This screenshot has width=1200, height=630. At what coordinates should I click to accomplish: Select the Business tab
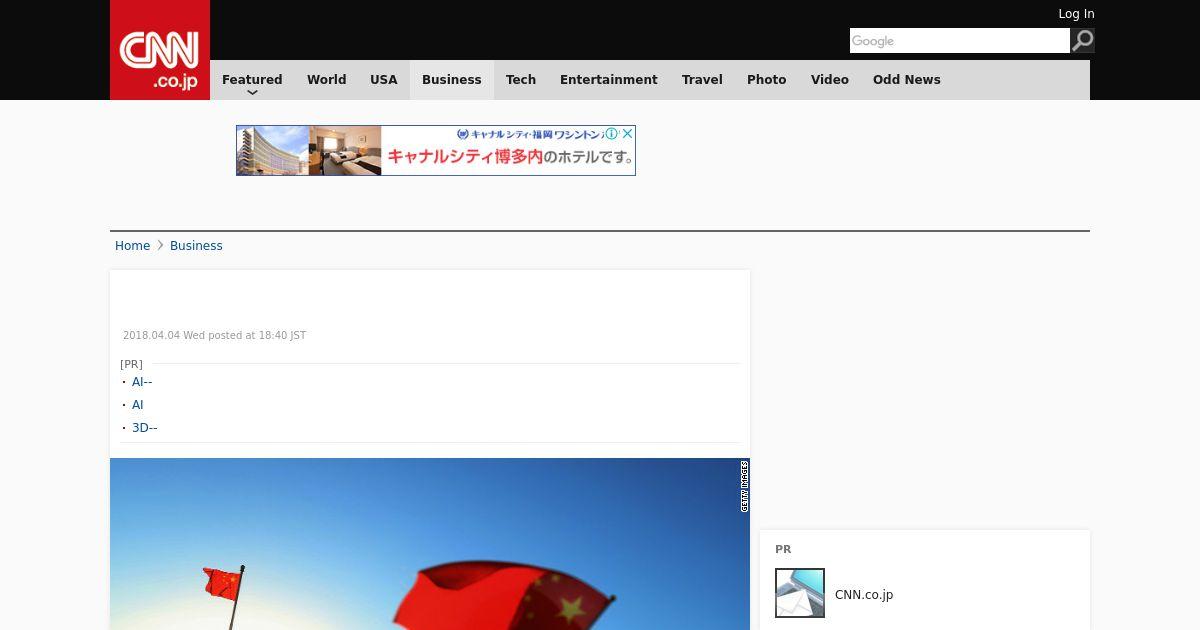[x=452, y=79]
